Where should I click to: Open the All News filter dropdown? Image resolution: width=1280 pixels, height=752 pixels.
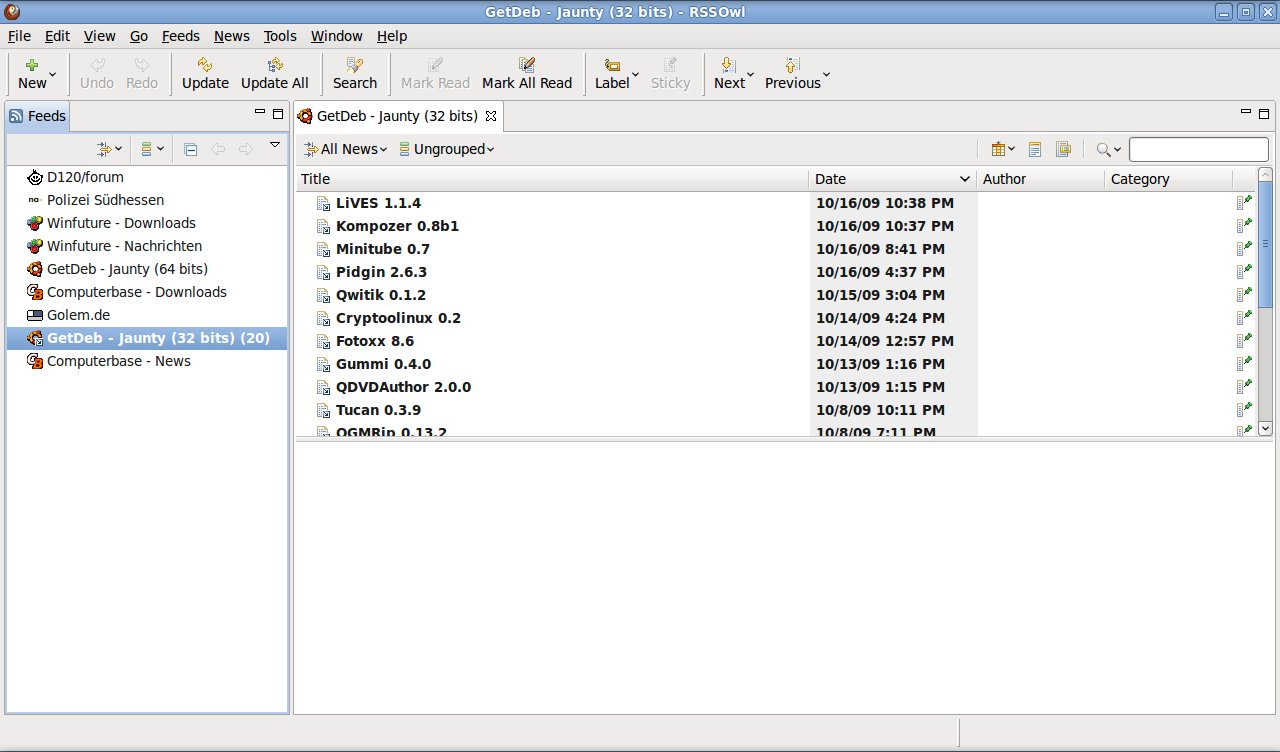[346, 149]
